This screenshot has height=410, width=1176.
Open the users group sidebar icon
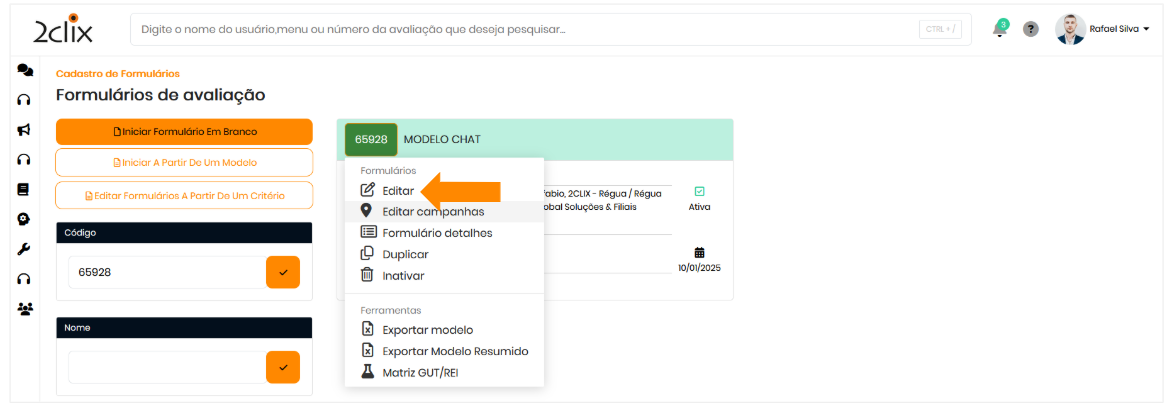pos(25,309)
